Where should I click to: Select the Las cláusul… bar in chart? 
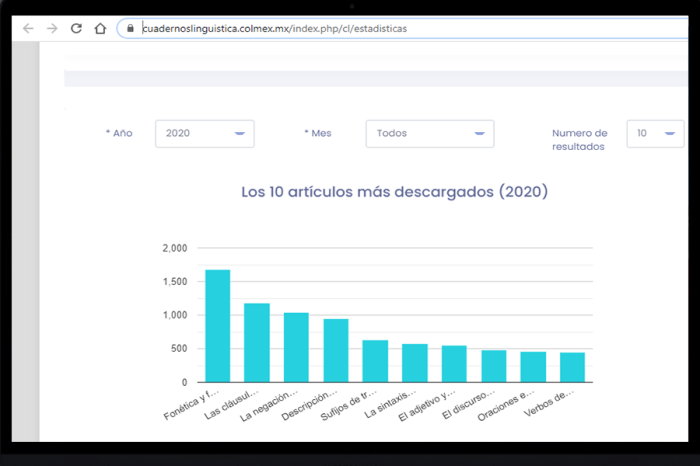[257, 342]
